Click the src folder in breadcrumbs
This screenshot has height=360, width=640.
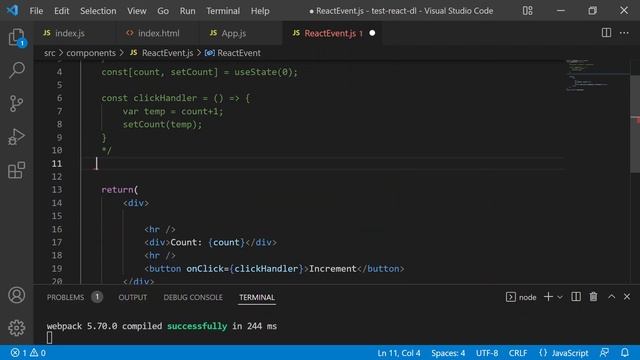[x=49, y=53]
